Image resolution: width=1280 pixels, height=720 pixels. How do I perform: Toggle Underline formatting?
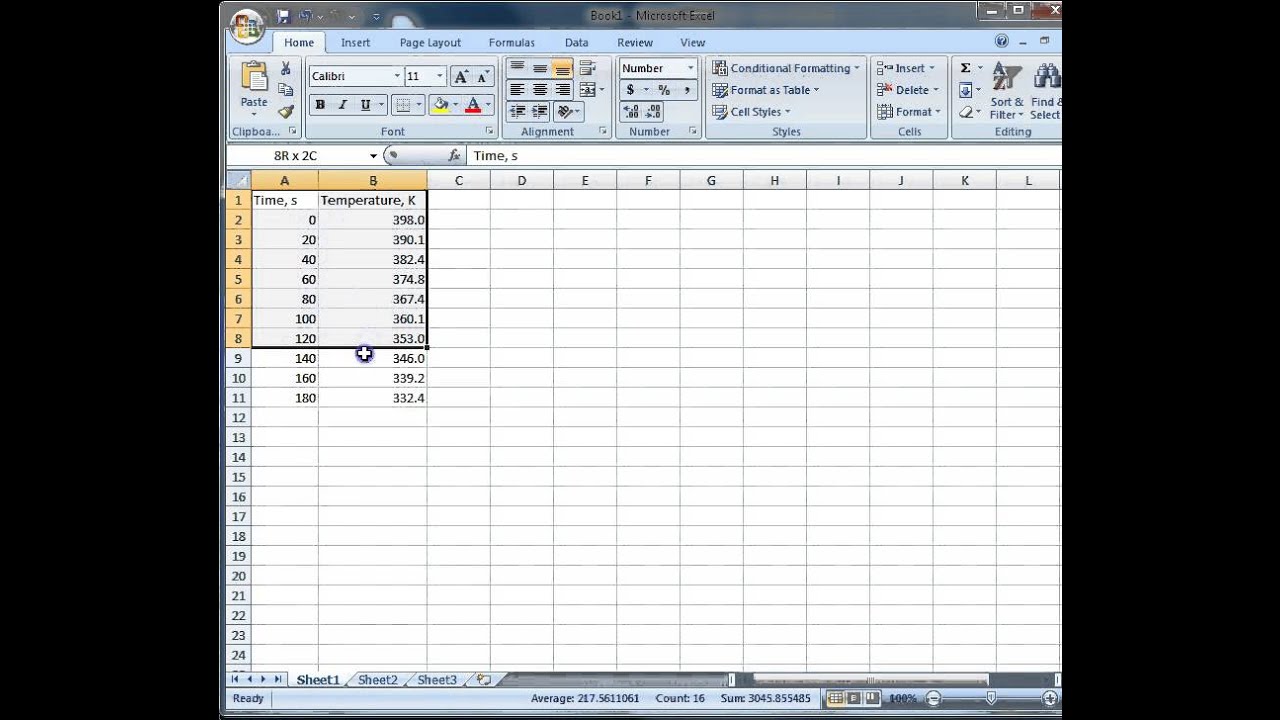[x=365, y=105]
